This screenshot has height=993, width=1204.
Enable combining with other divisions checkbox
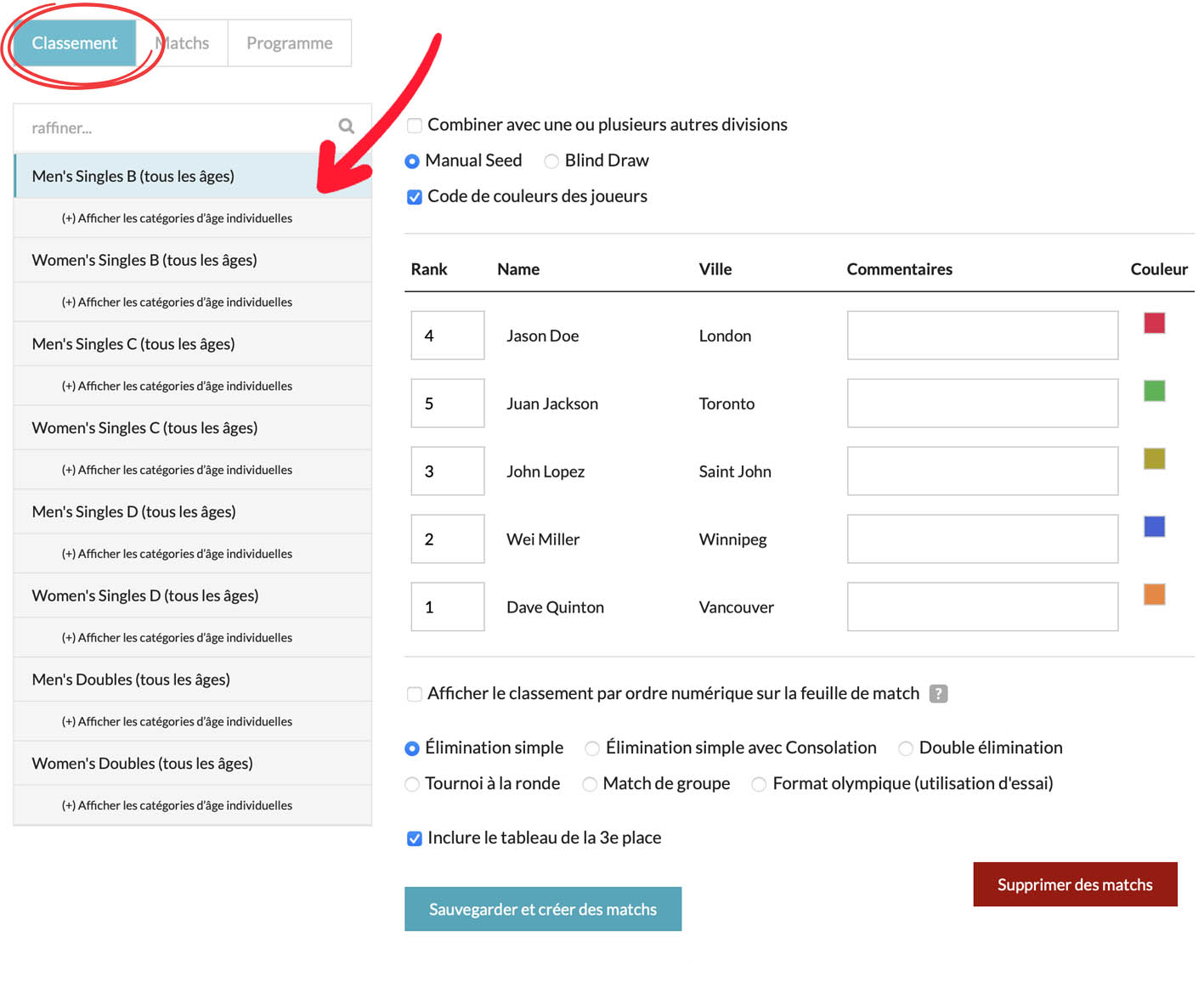click(x=415, y=126)
